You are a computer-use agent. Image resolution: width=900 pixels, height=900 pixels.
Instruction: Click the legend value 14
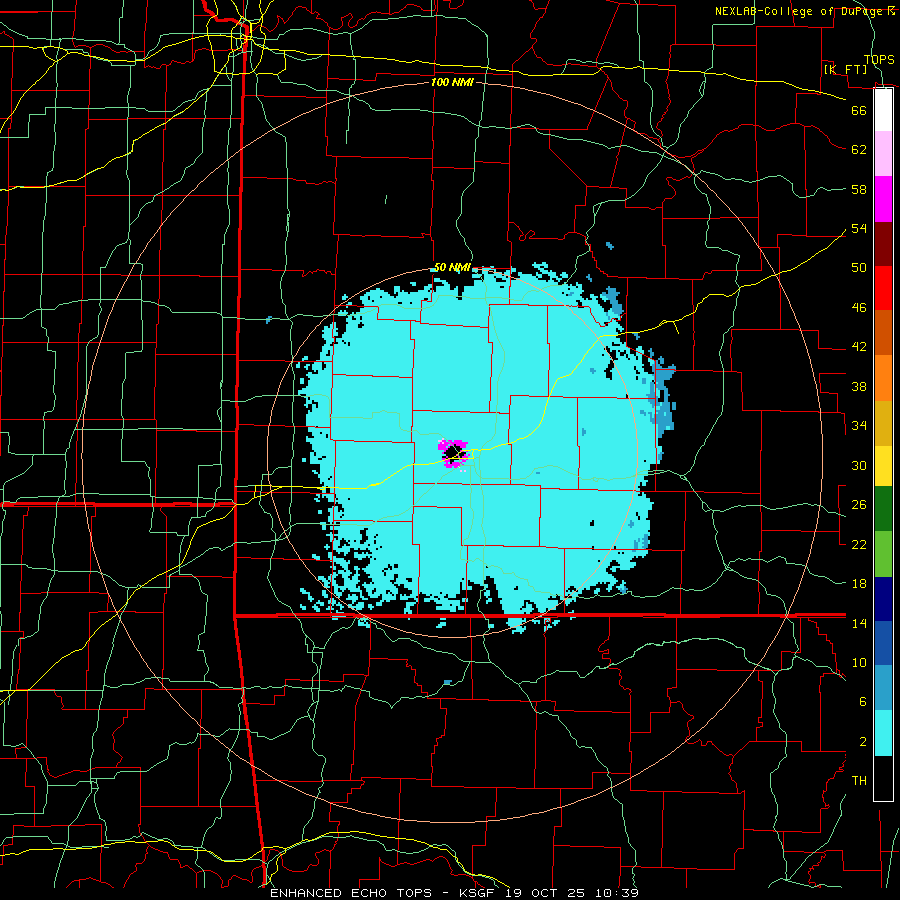click(x=859, y=623)
